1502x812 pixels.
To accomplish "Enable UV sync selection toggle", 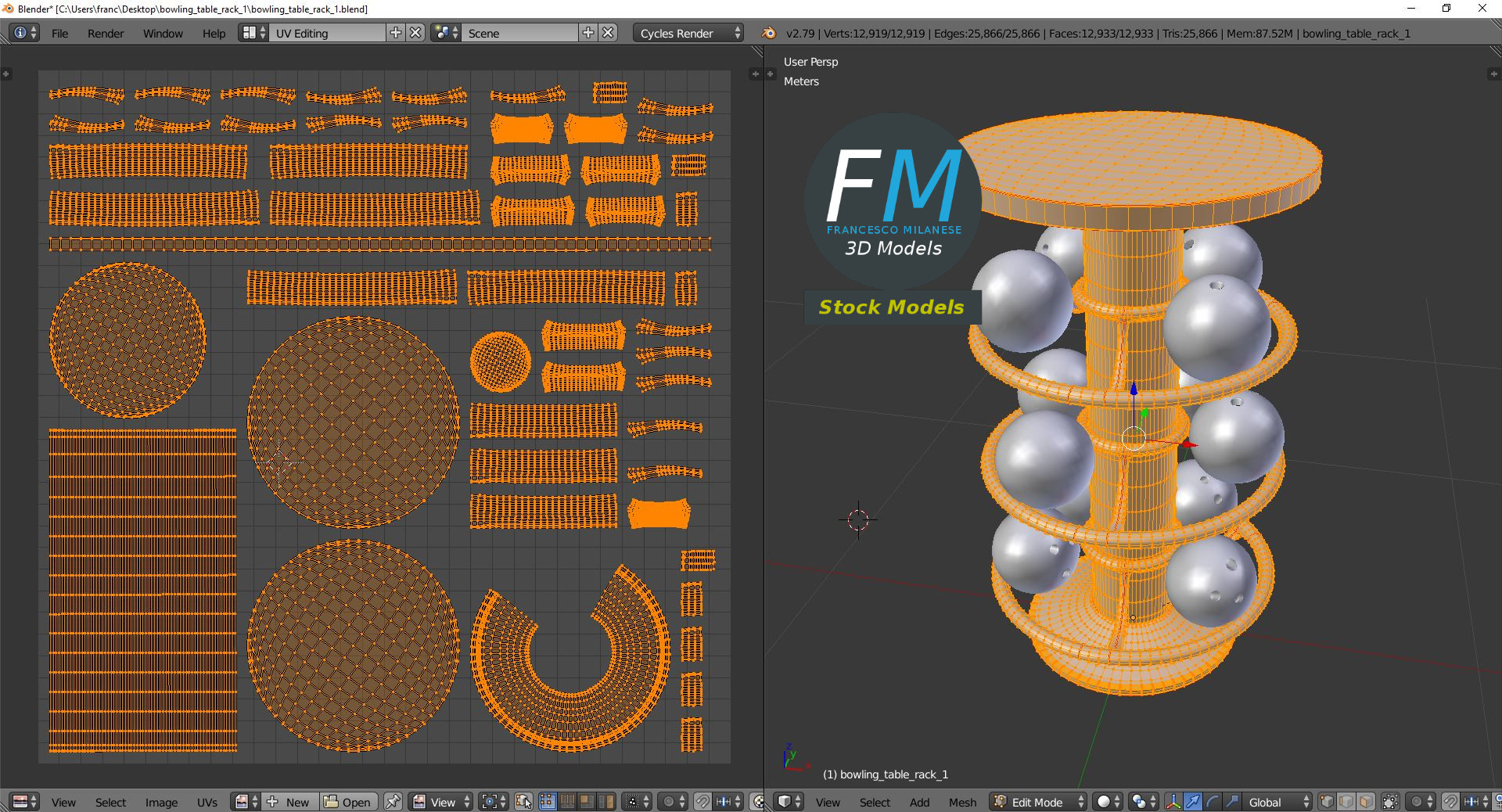I will click(x=523, y=802).
